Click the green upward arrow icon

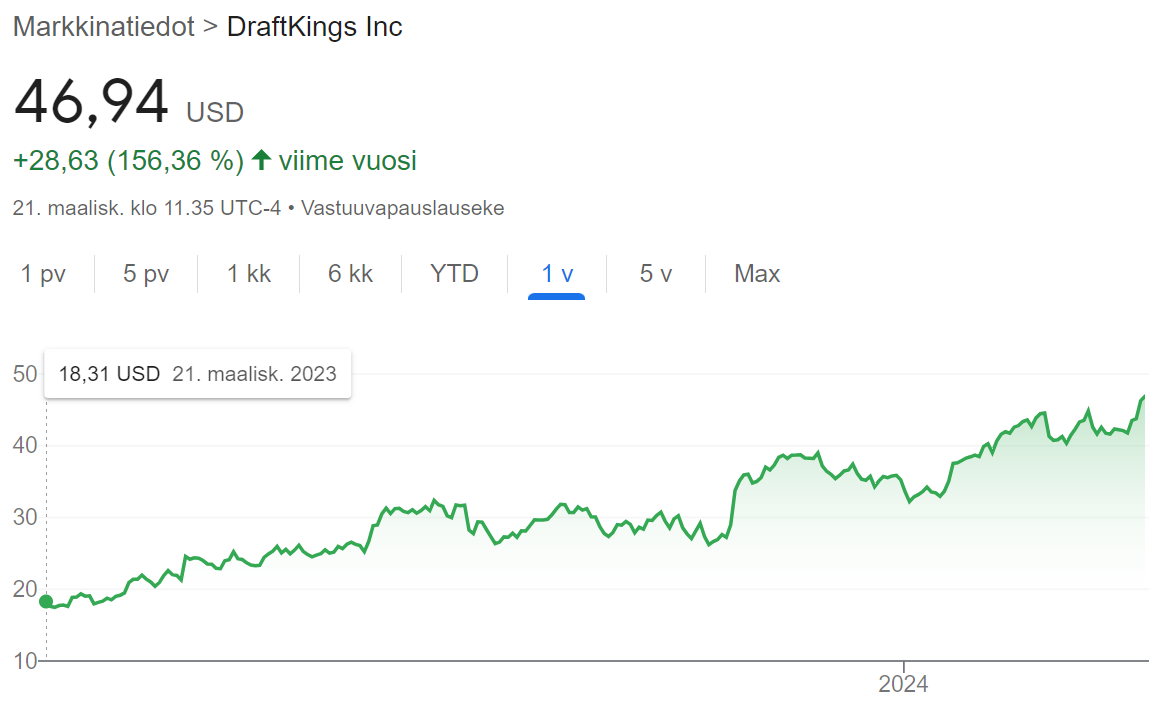point(262,160)
